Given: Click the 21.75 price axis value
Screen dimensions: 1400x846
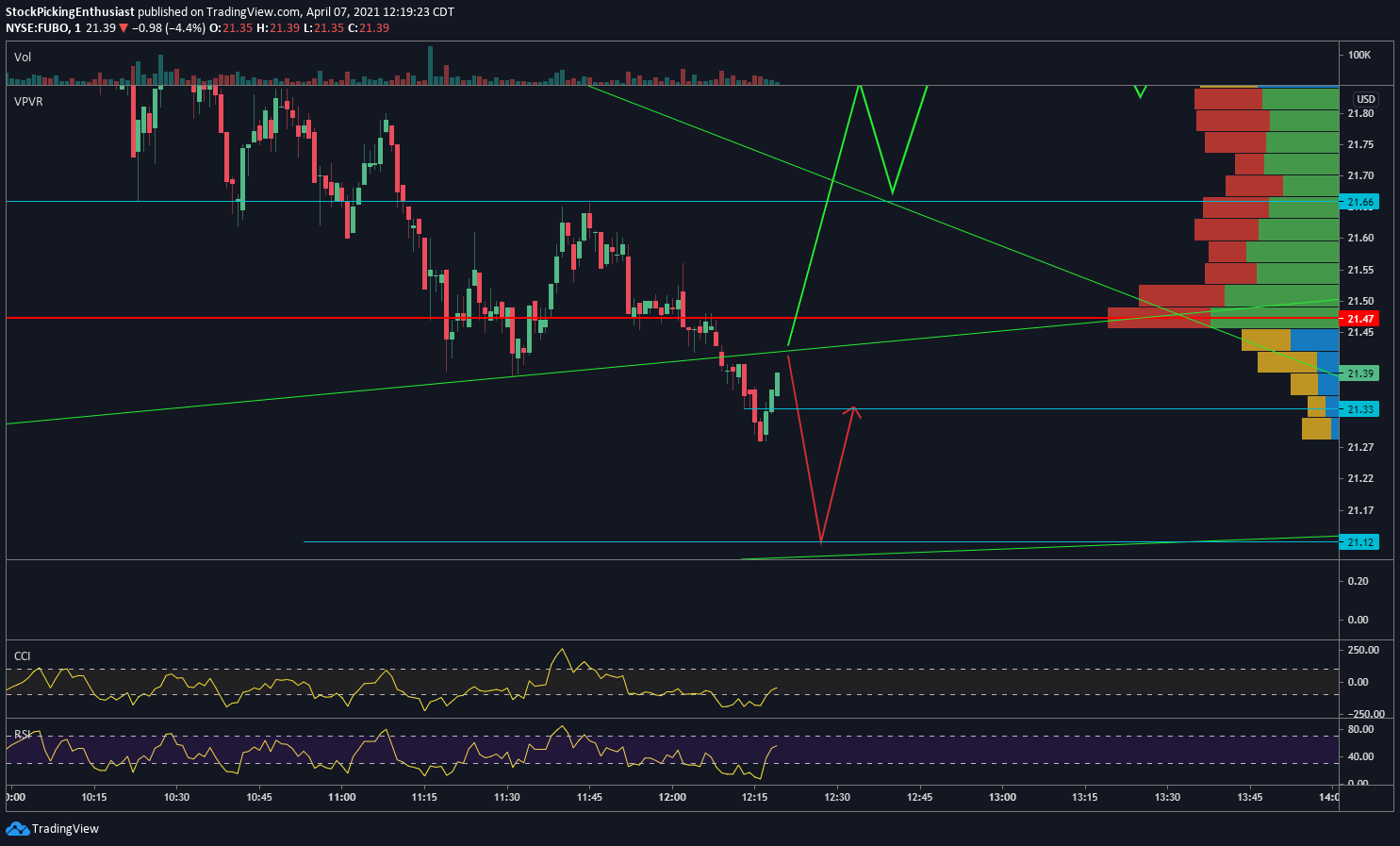Looking at the screenshot, I should 1360,144.
